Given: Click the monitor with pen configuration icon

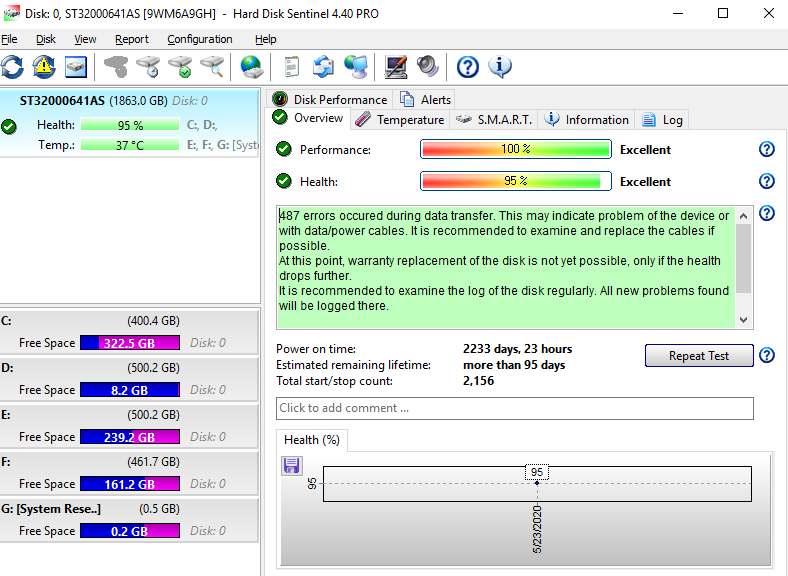Looking at the screenshot, I should [396, 67].
